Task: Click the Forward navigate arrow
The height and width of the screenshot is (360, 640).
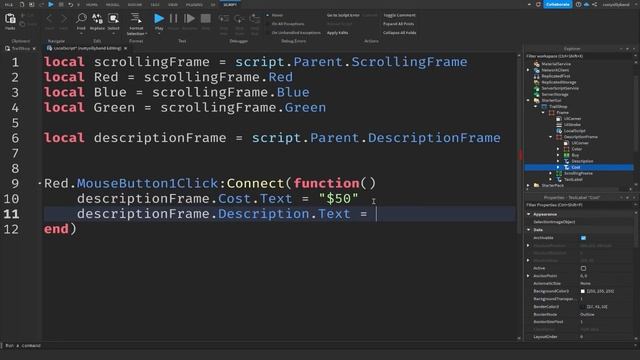Action: click(64, 19)
